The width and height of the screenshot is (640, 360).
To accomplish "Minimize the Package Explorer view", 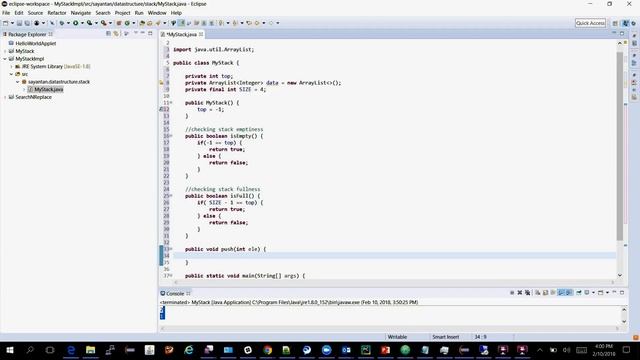I will tap(142, 33).
